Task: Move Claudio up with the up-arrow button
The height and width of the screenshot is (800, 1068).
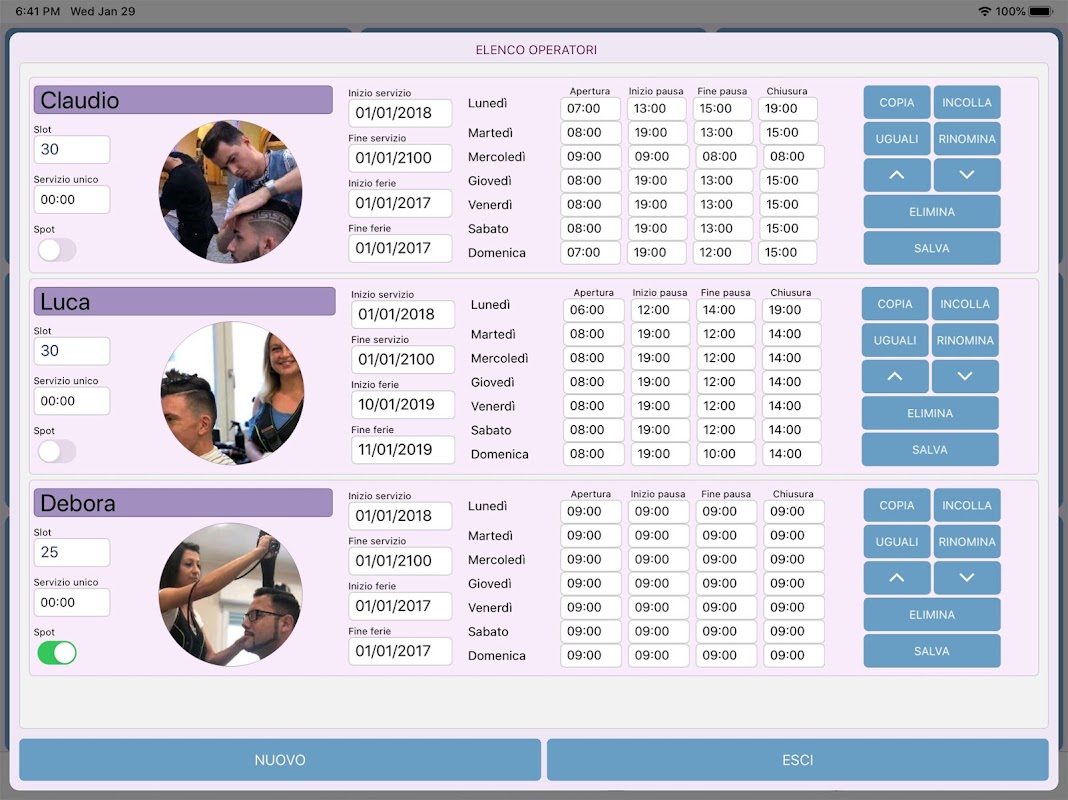Action: (x=896, y=175)
